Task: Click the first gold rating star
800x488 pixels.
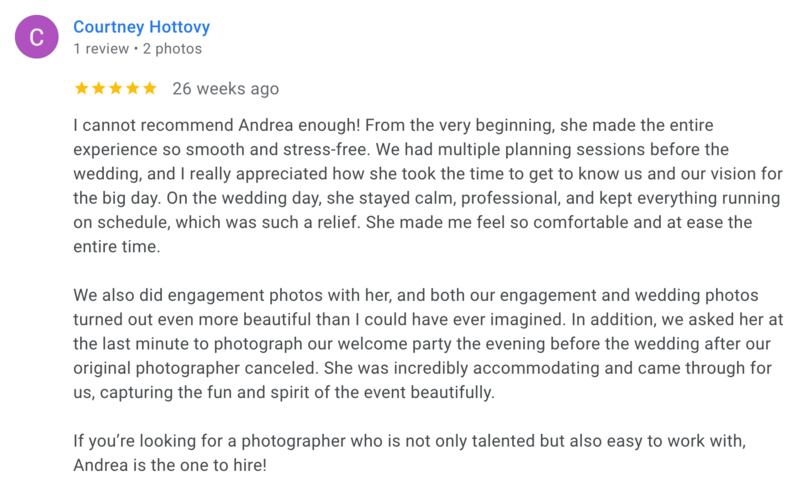Action: 82,88
